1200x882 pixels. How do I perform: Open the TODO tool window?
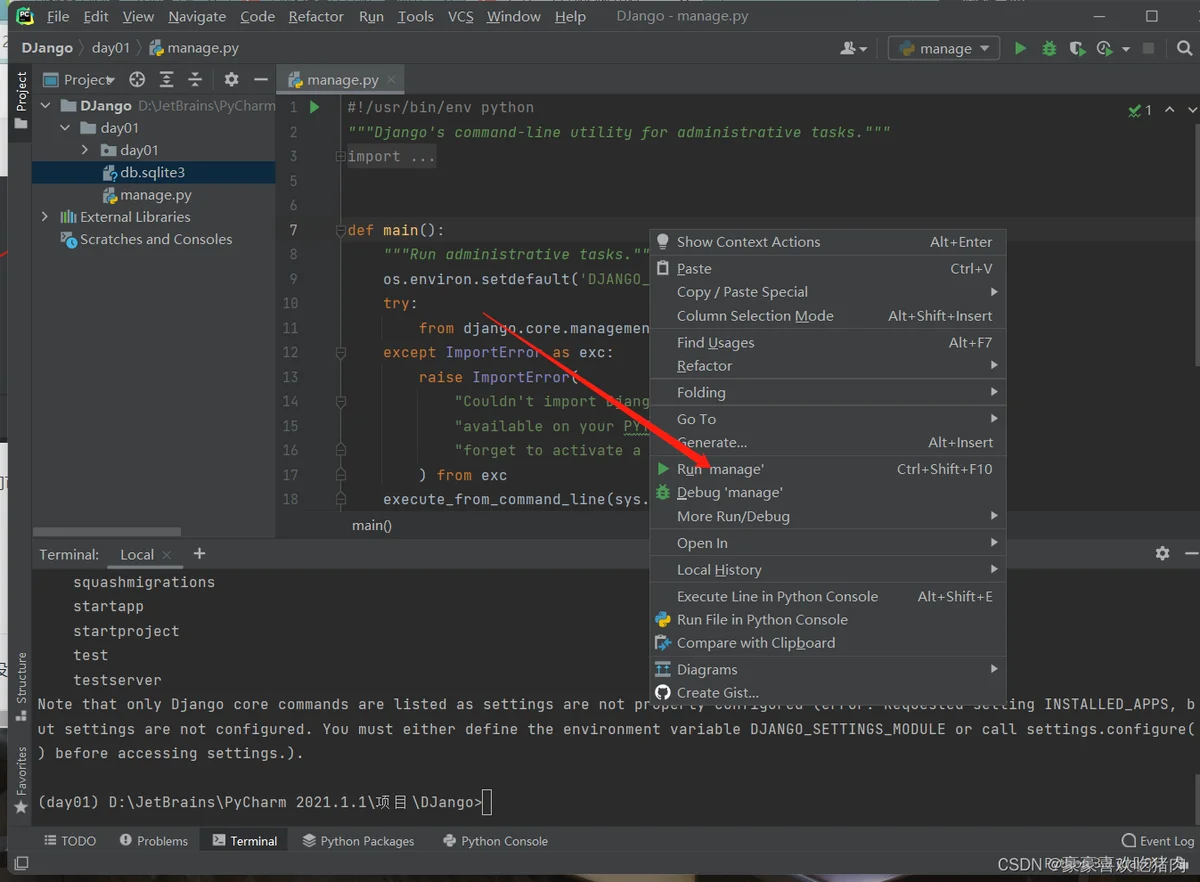click(70, 841)
